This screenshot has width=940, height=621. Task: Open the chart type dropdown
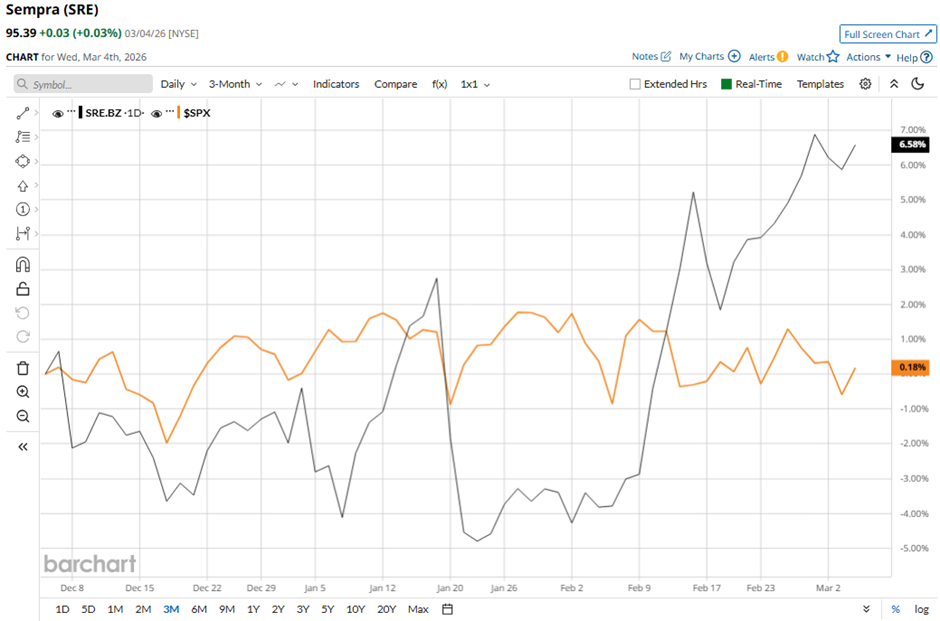click(x=286, y=84)
